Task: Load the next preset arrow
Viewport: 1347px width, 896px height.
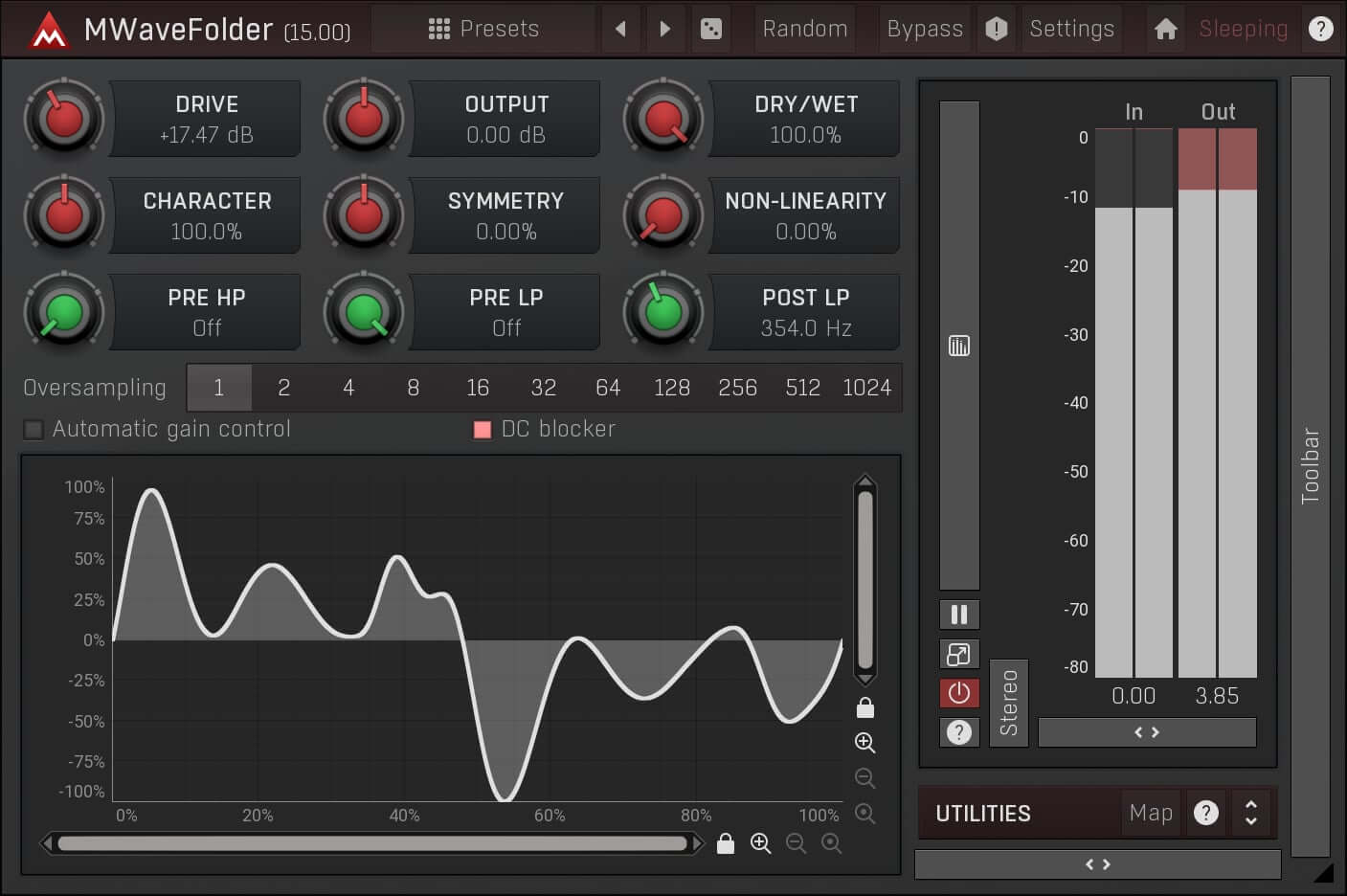Action: 665,29
